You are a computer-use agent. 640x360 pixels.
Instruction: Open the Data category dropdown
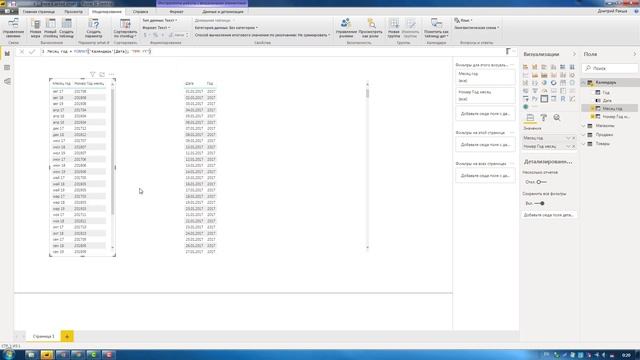226,28
